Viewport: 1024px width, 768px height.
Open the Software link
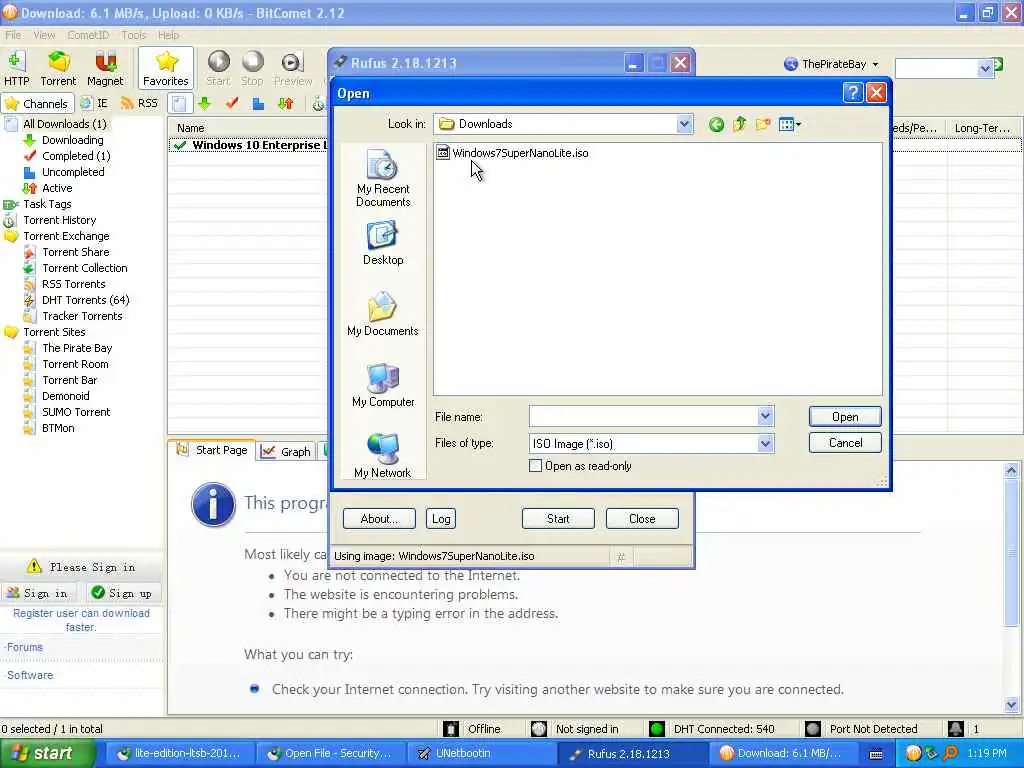[29, 675]
